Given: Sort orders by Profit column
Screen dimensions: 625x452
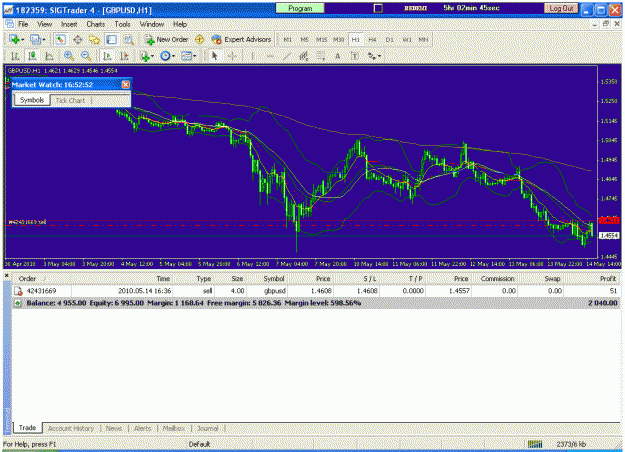Looking at the screenshot, I should click(608, 279).
